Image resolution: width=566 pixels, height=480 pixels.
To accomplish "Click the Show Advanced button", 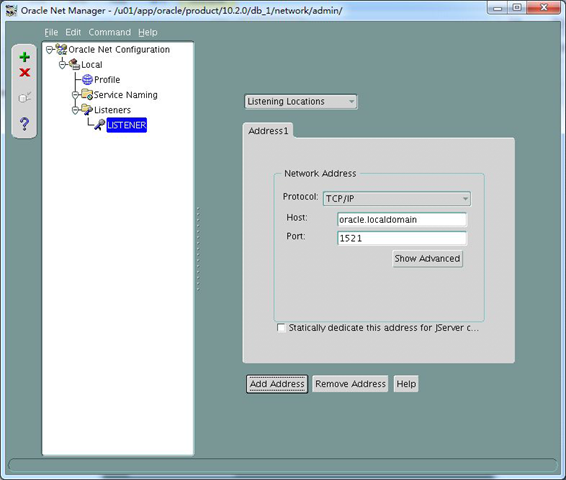I will coord(427,258).
